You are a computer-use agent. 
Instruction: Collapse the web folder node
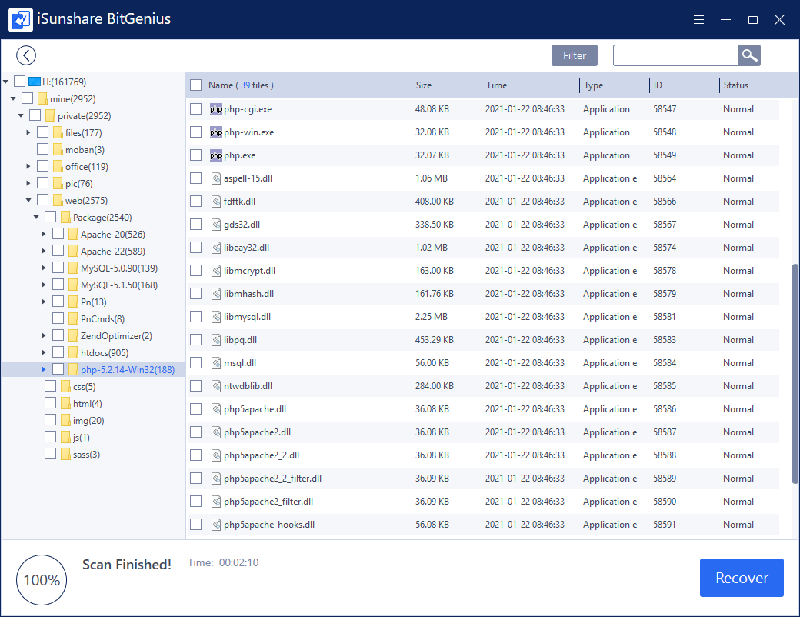(x=29, y=200)
